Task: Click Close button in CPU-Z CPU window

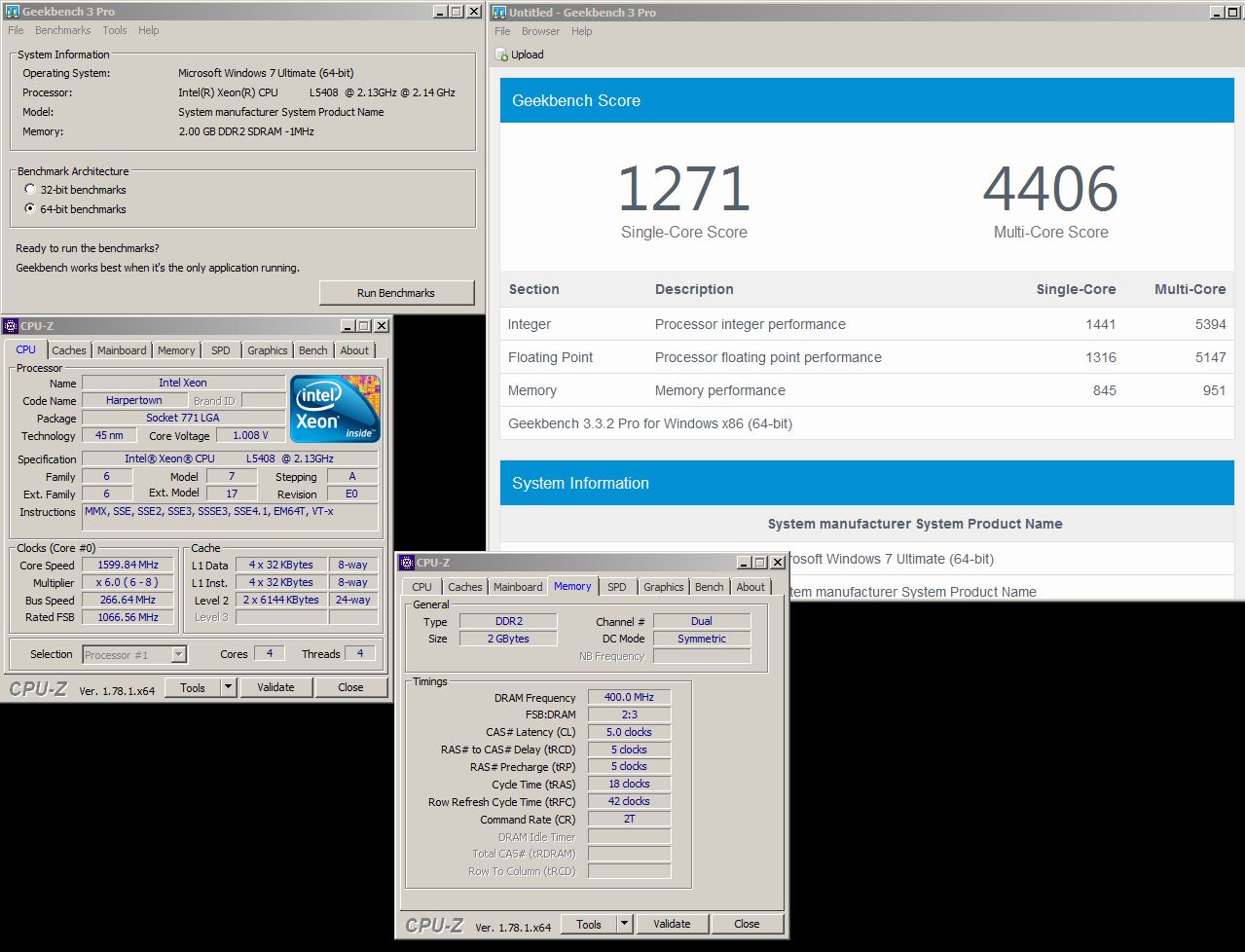Action: click(350, 687)
